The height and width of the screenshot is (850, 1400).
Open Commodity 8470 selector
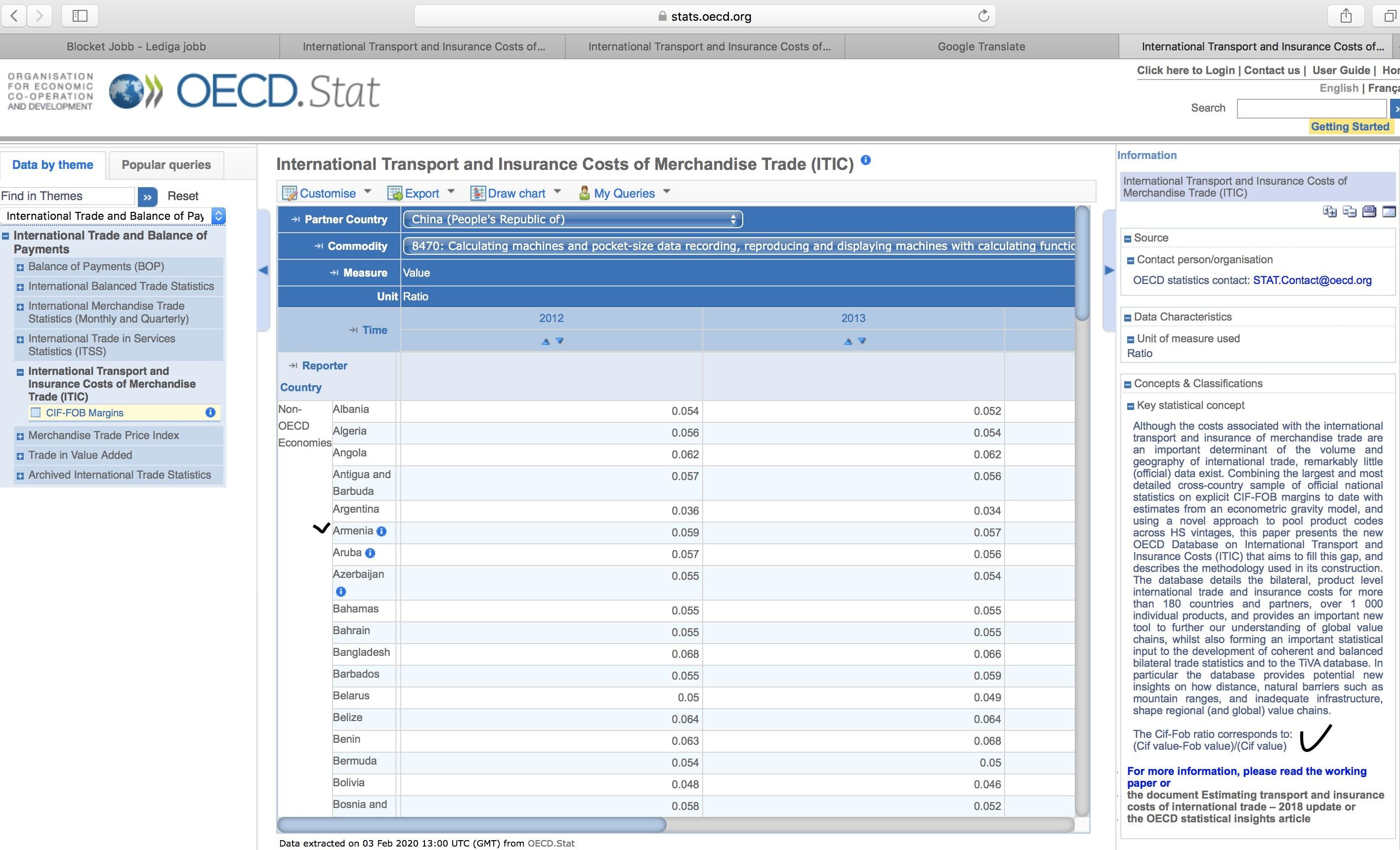pos(739,246)
